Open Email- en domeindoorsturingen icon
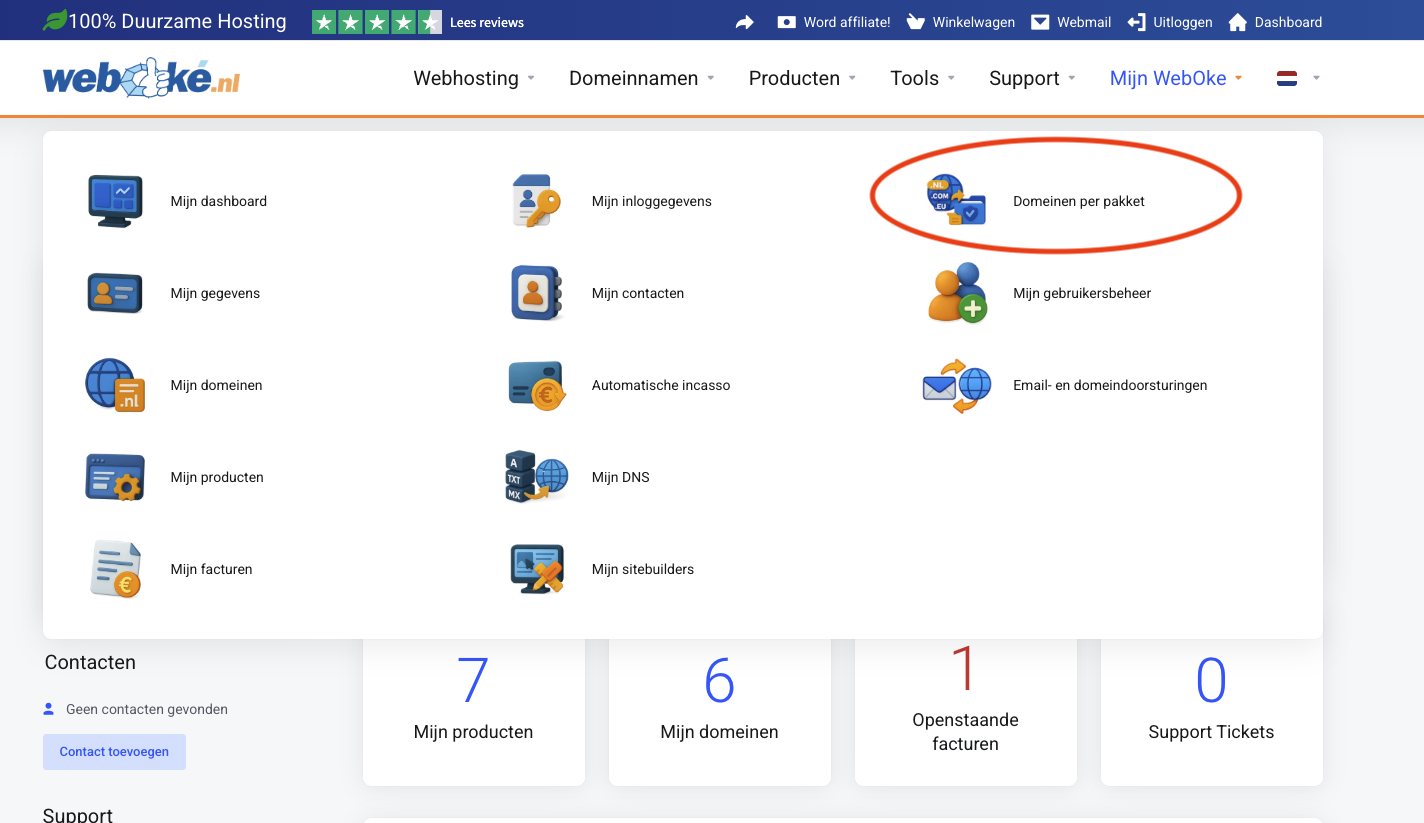 (x=957, y=385)
